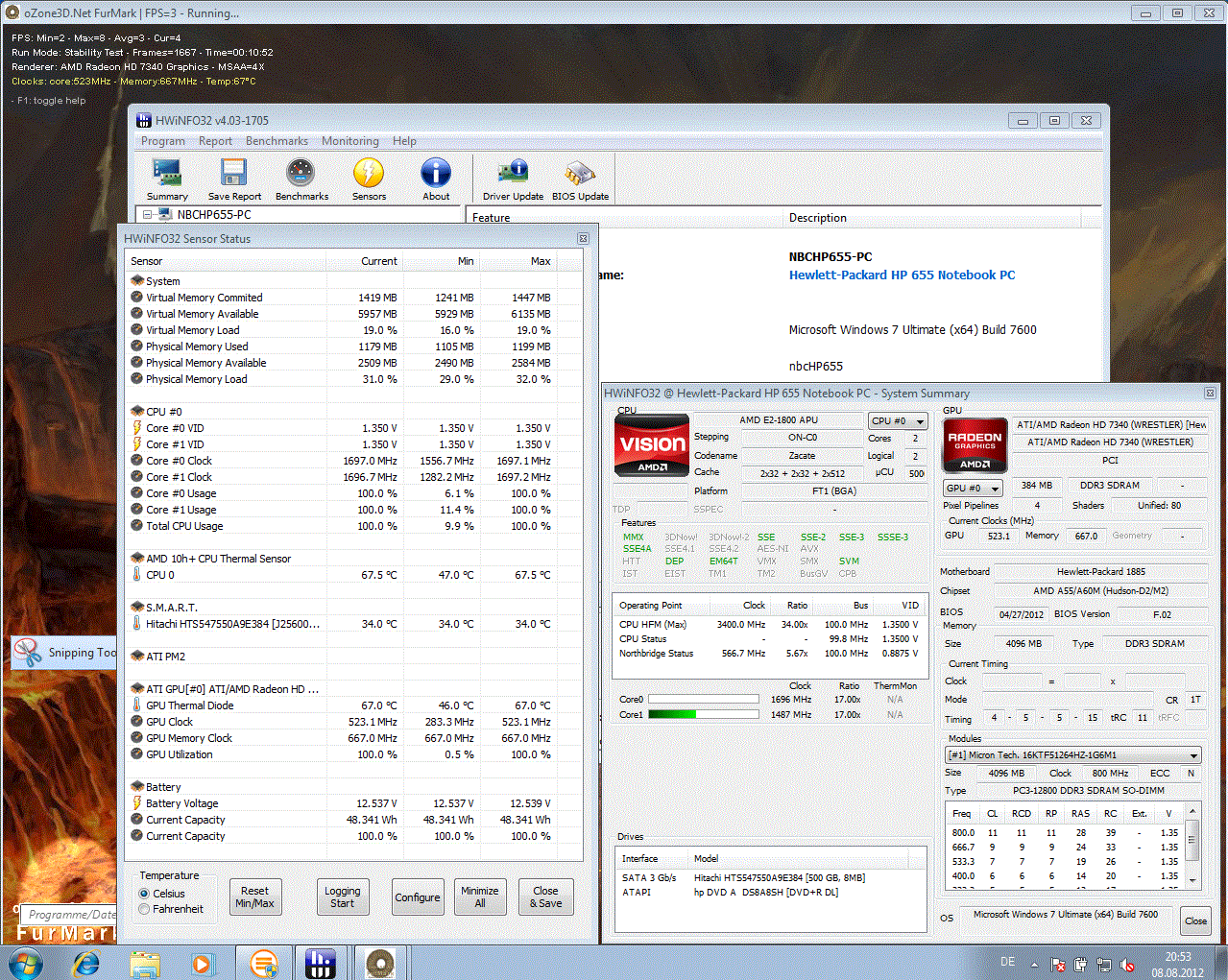Open the Snipping Tool scissors icon

tap(29, 653)
